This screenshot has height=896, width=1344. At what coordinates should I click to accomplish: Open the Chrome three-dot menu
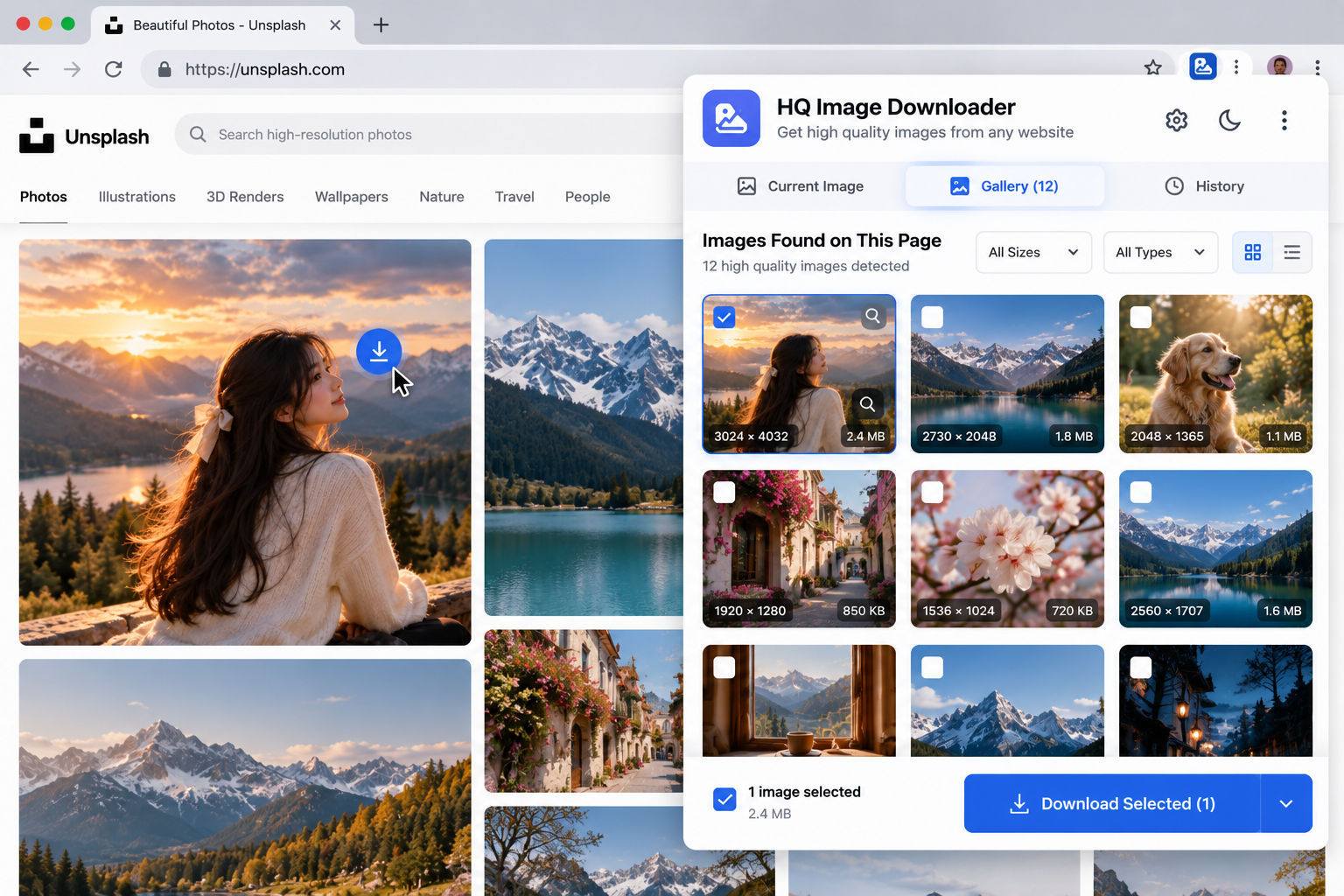(1317, 67)
